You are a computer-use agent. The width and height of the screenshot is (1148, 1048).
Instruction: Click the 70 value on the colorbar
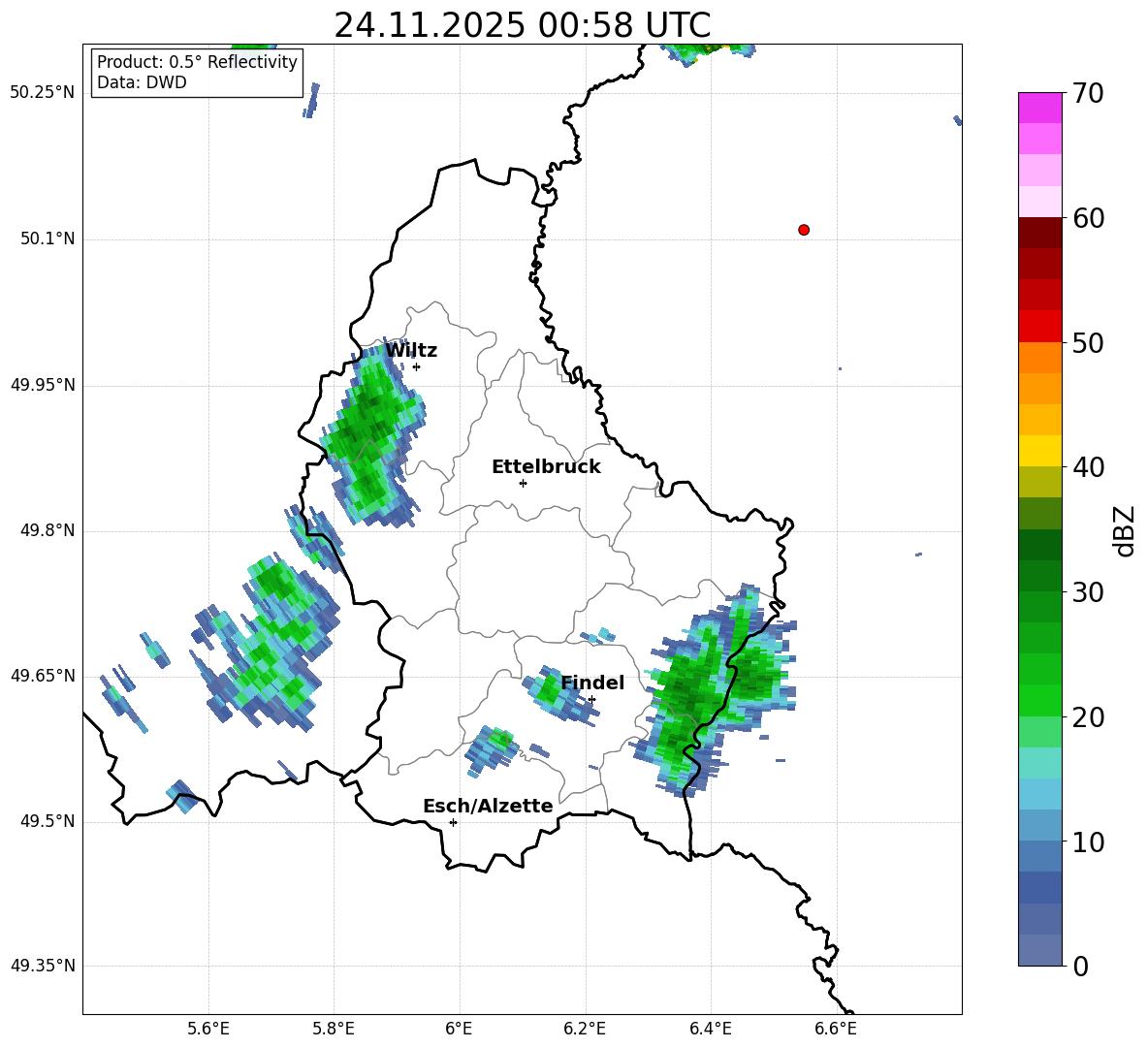[1088, 93]
